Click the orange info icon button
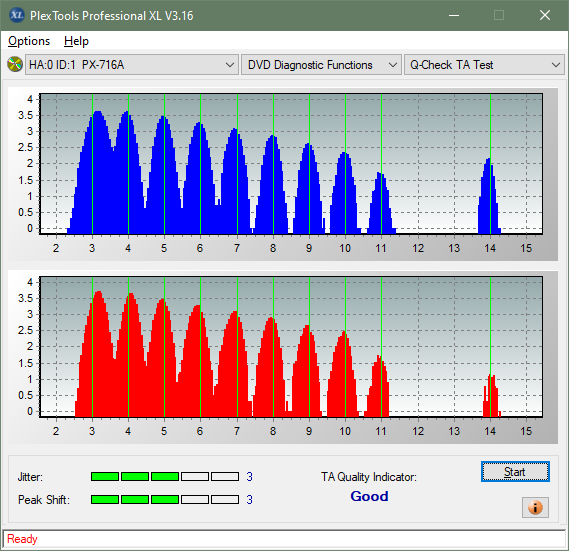Screen dimensions: 569x551 click(535, 507)
